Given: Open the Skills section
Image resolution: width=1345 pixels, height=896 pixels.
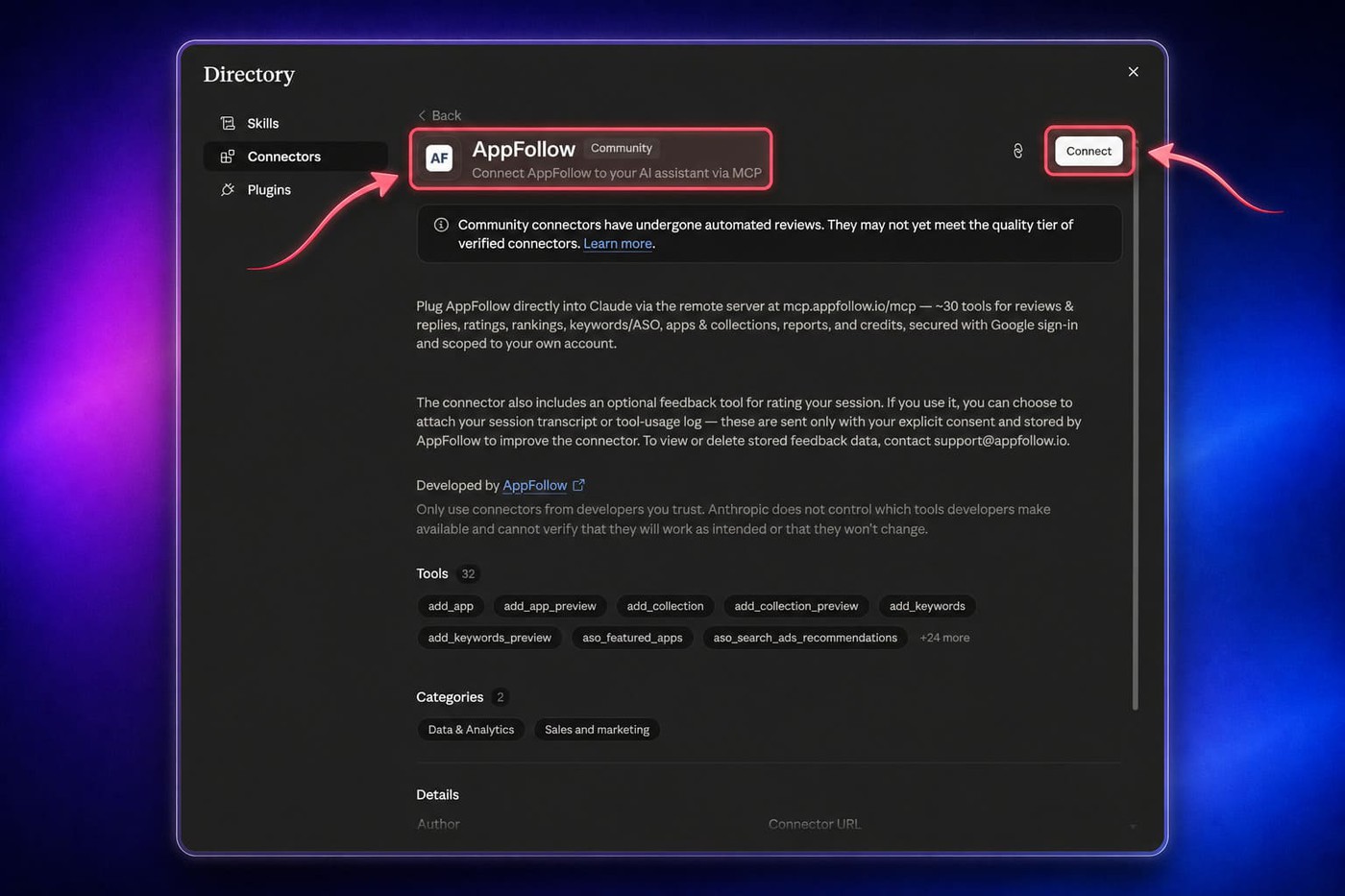Looking at the screenshot, I should point(296,123).
